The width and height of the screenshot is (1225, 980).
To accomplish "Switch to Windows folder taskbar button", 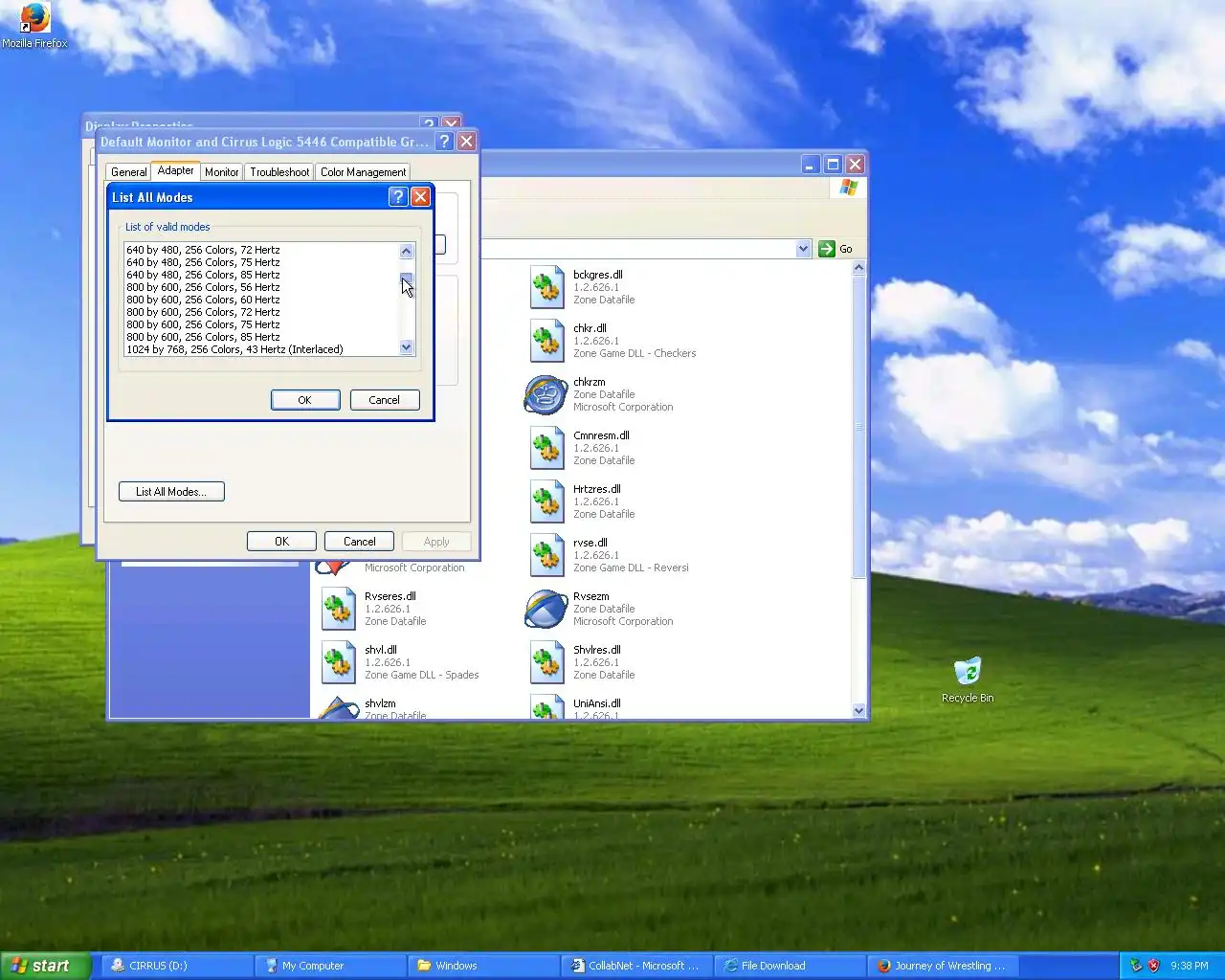I will coord(483,966).
